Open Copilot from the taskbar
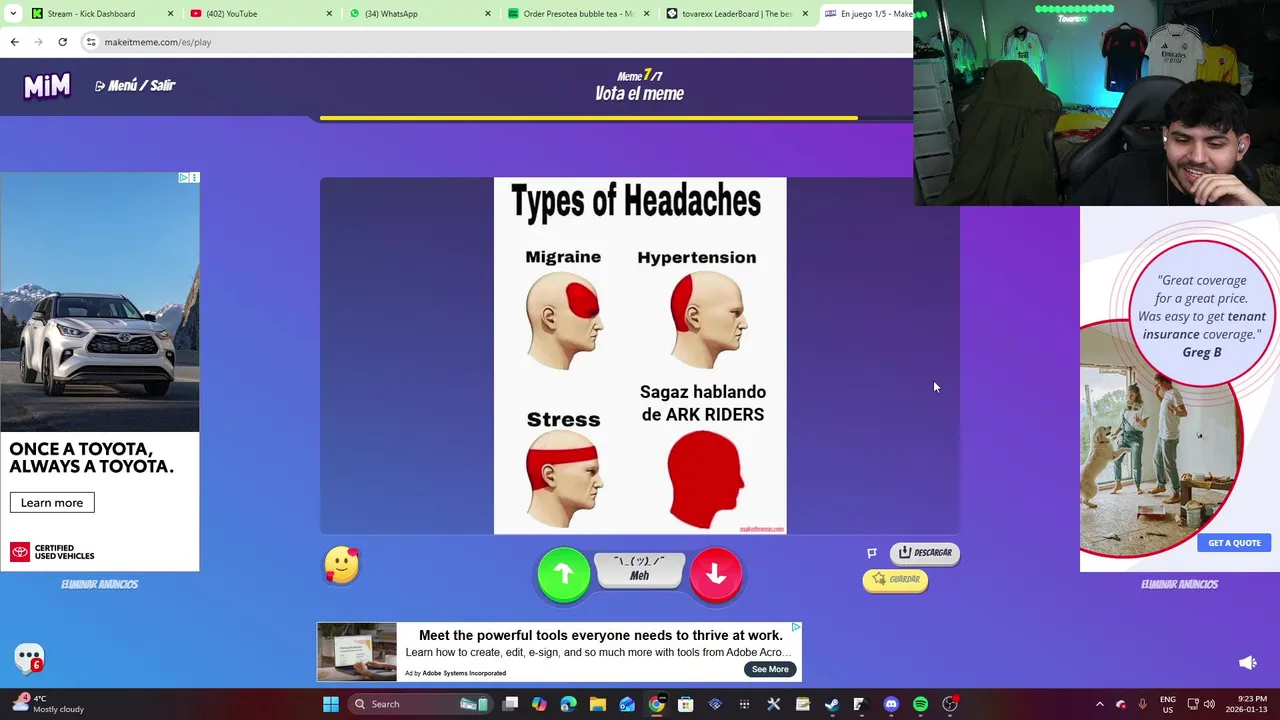Image resolution: width=1280 pixels, height=720 pixels. click(539, 704)
